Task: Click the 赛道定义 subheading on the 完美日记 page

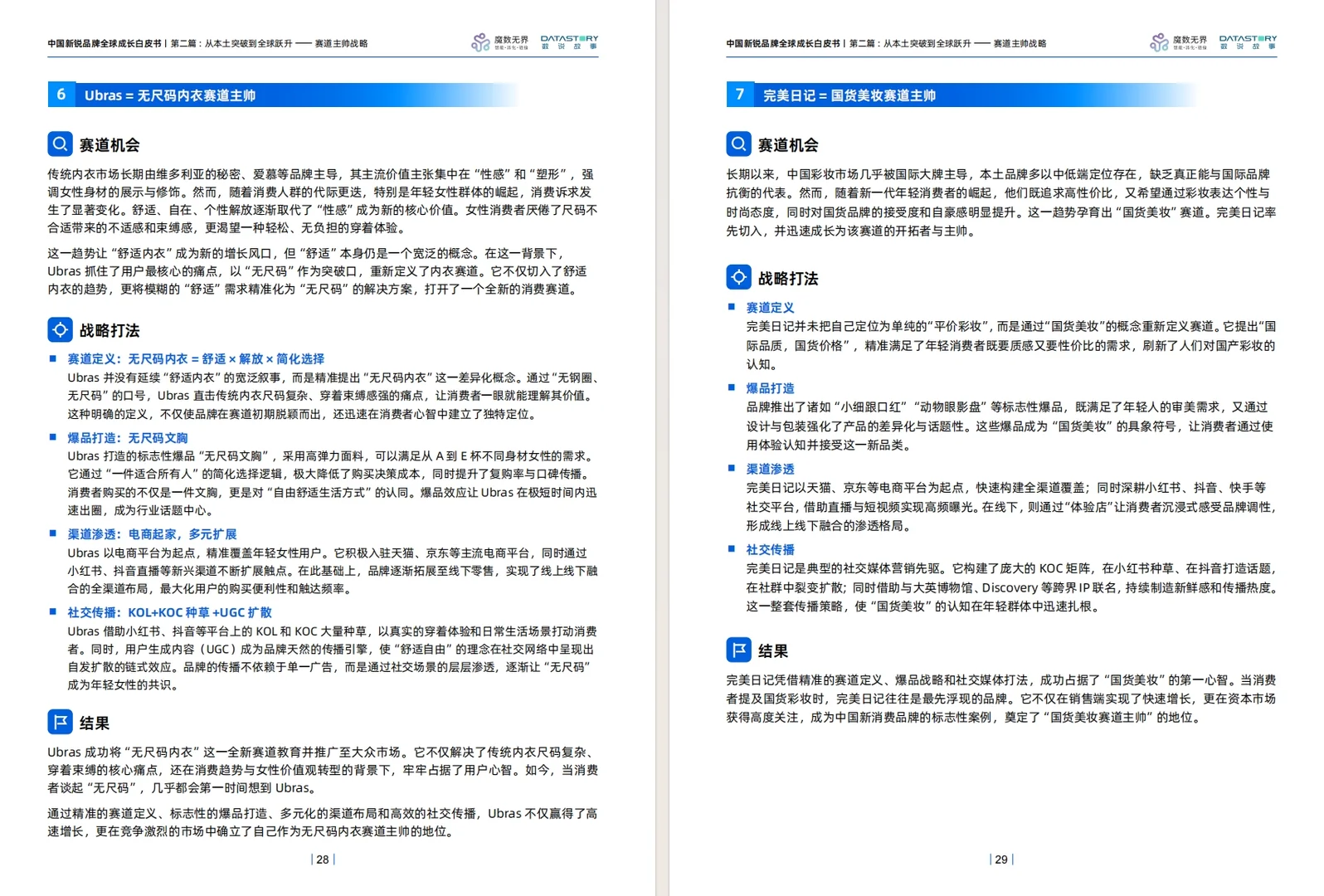Action: click(770, 307)
